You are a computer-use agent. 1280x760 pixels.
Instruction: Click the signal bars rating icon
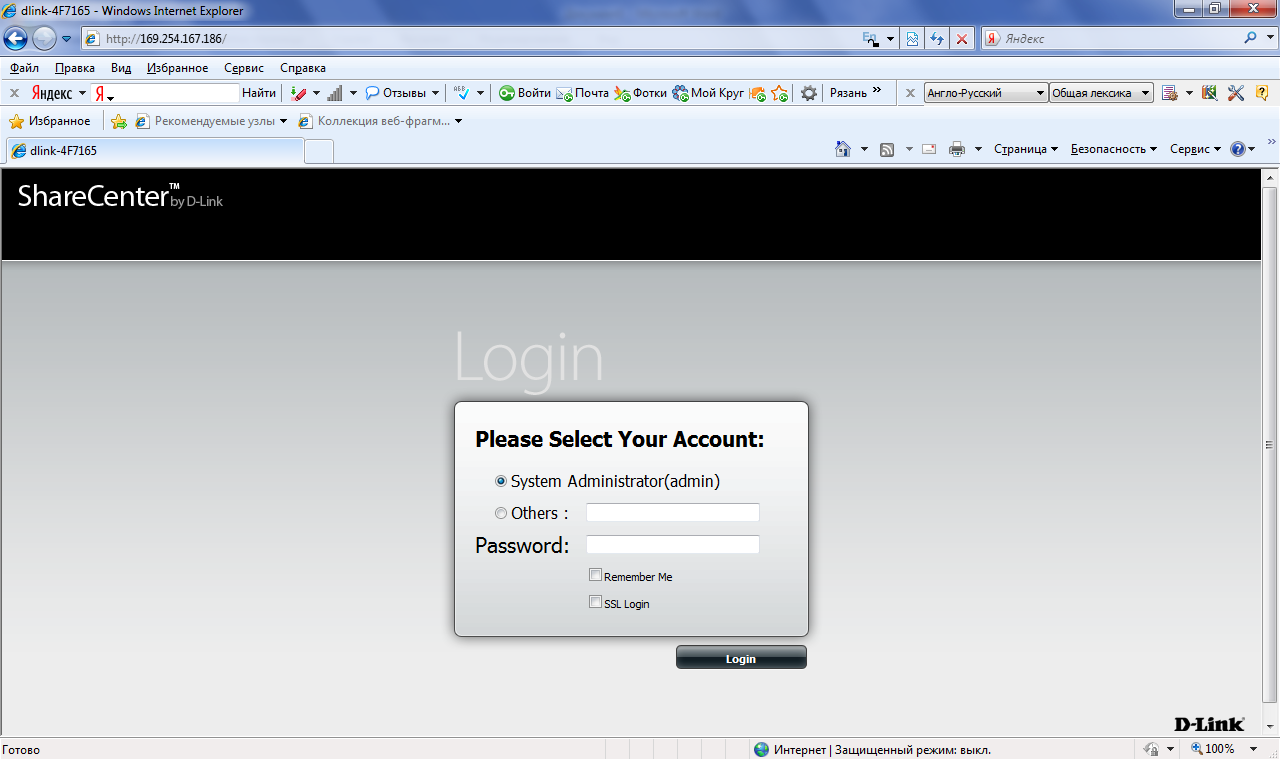335,93
